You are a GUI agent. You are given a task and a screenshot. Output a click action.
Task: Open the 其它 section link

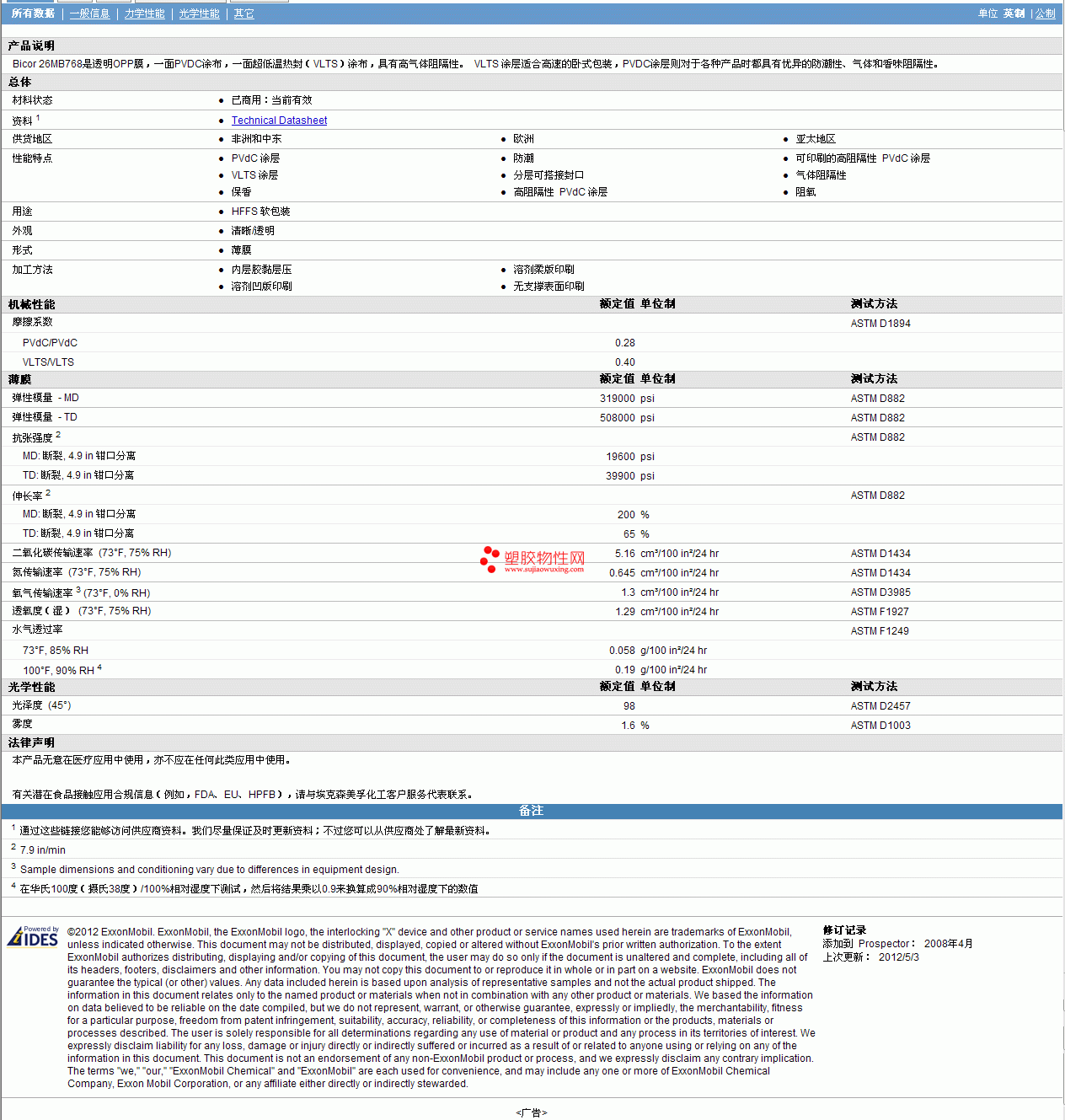pyautogui.click(x=244, y=13)
